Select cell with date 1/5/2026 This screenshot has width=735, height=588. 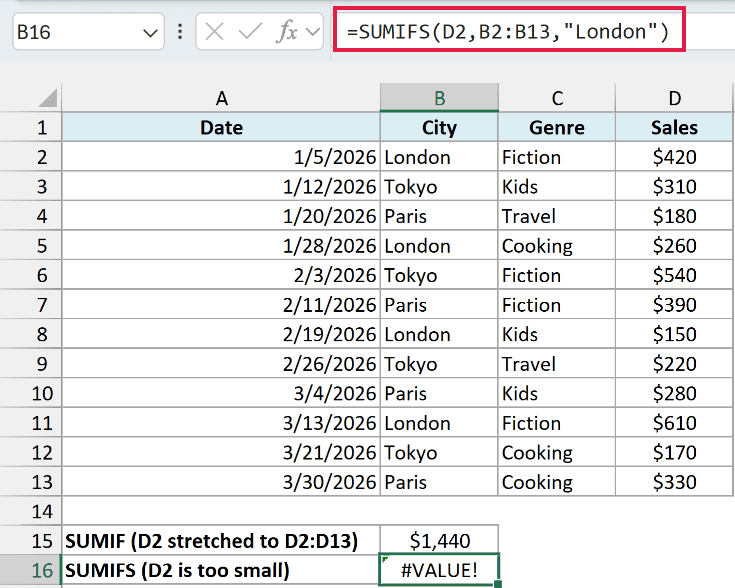(x=221, y=157)
